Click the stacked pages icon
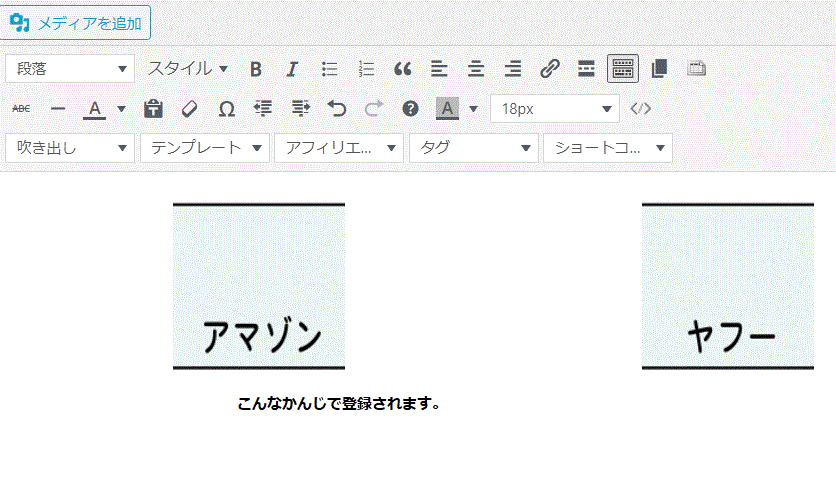 [660, 69]
